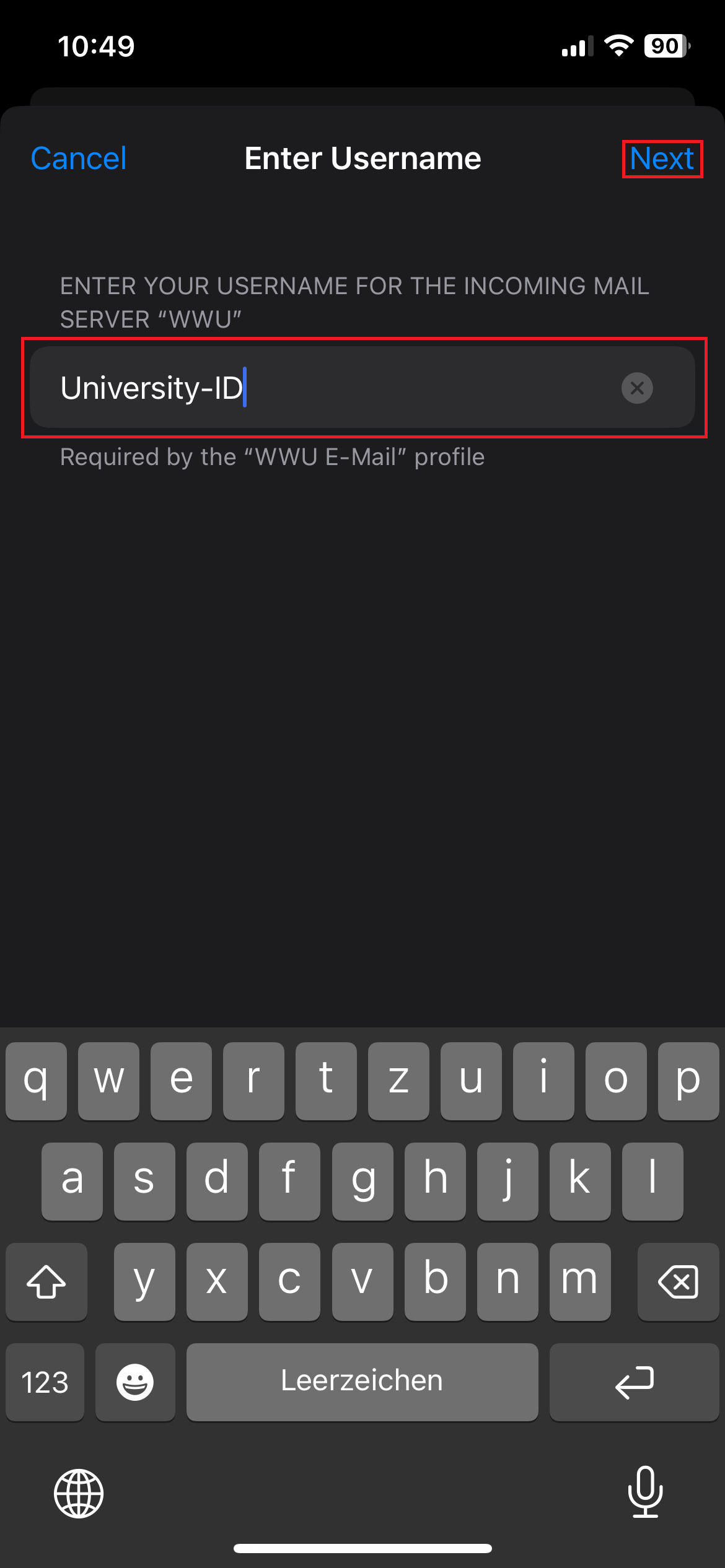This screenshot has height=1568, width=725.
Task: Tap Cancel to dismiss username prompt
Action: 79,159
